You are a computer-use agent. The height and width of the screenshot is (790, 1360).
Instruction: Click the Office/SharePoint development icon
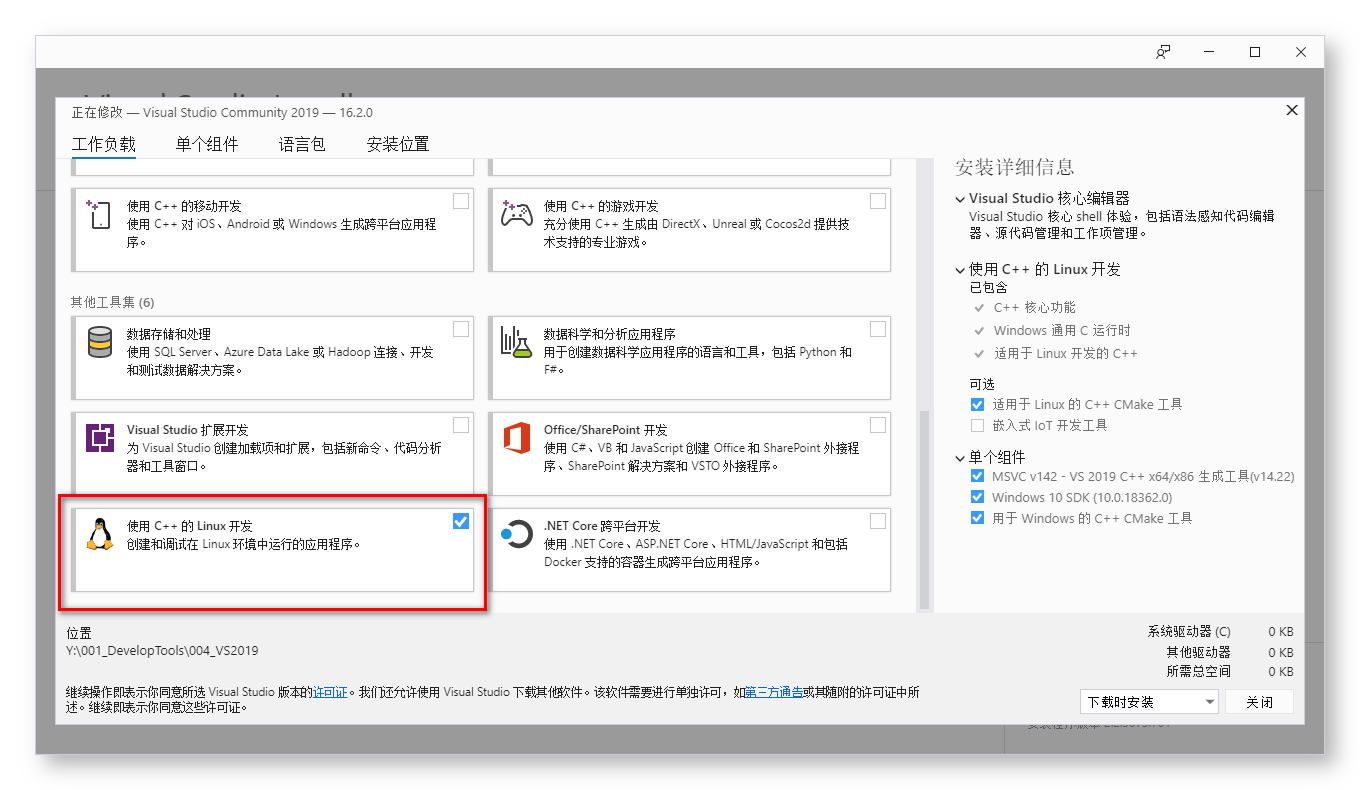pos(516,440)
